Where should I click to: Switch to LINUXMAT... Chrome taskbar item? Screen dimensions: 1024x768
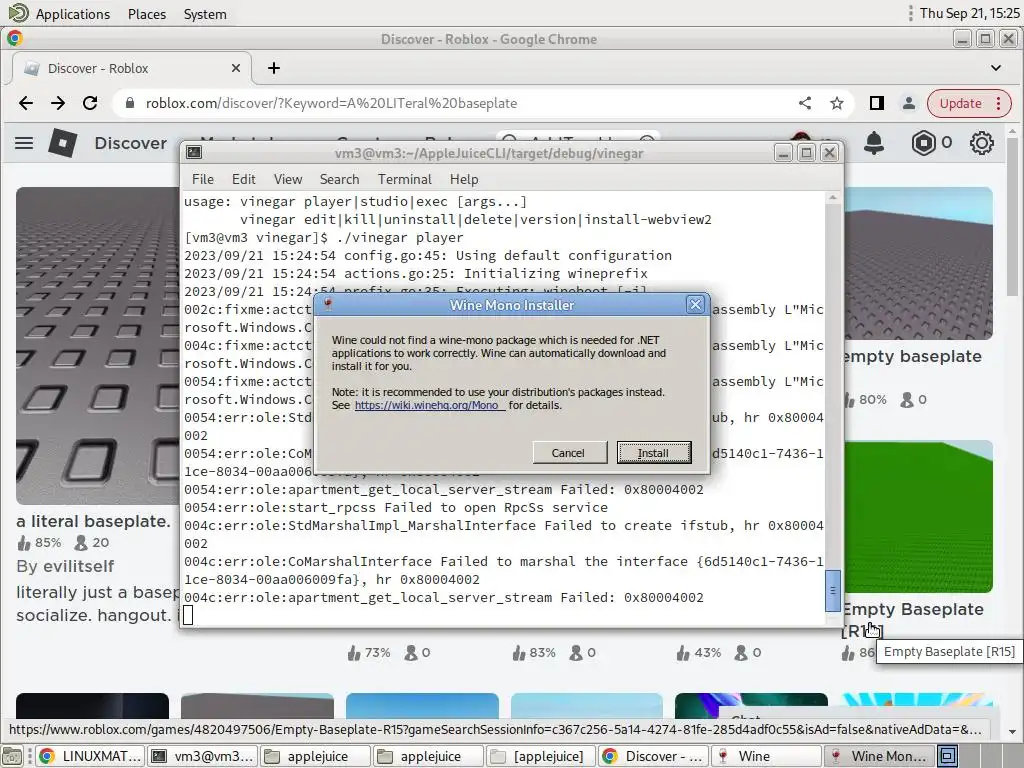(x=90, y=756)
